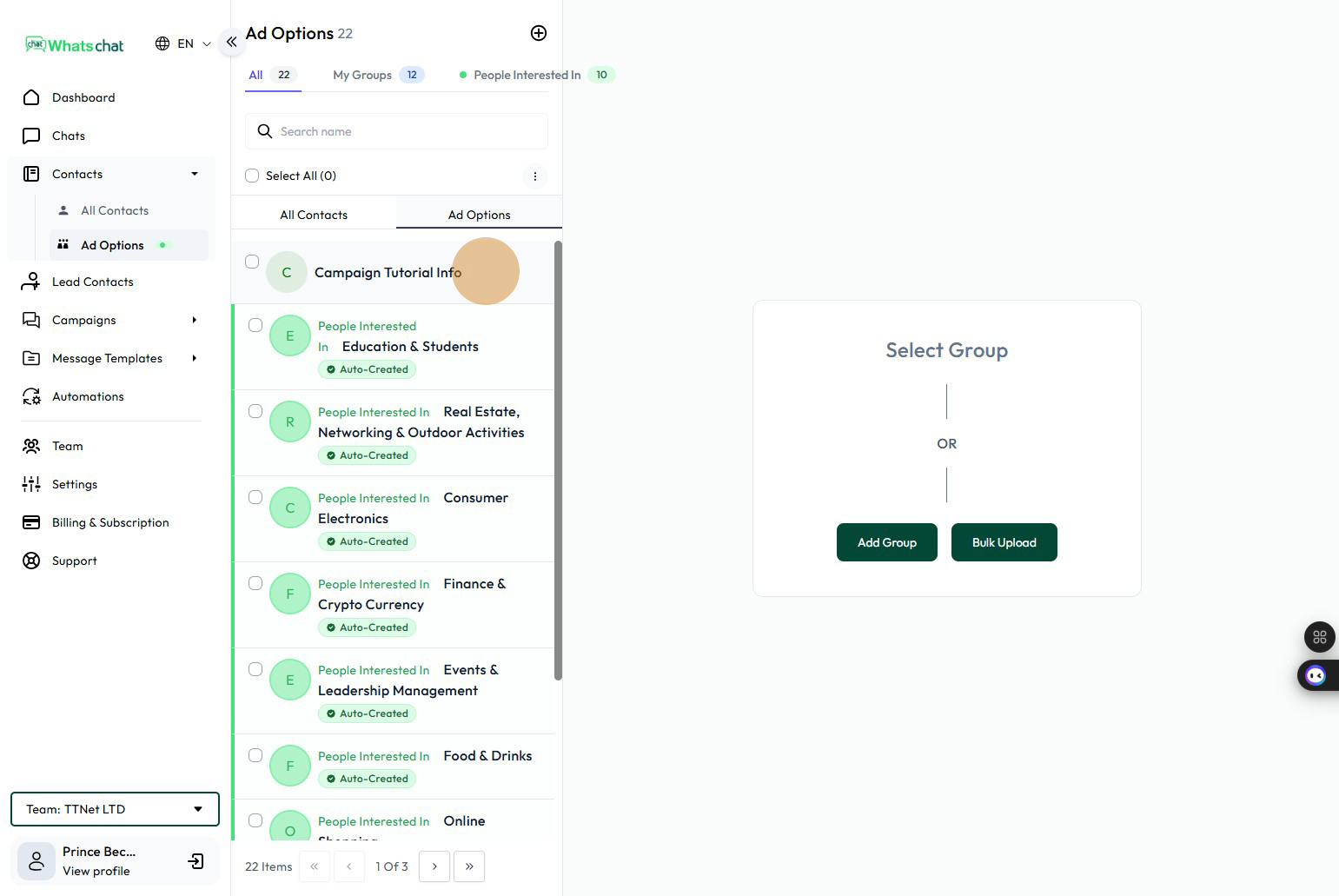Click the Bulk Upload button
1339x896 pixels.
coord(1004,542)
